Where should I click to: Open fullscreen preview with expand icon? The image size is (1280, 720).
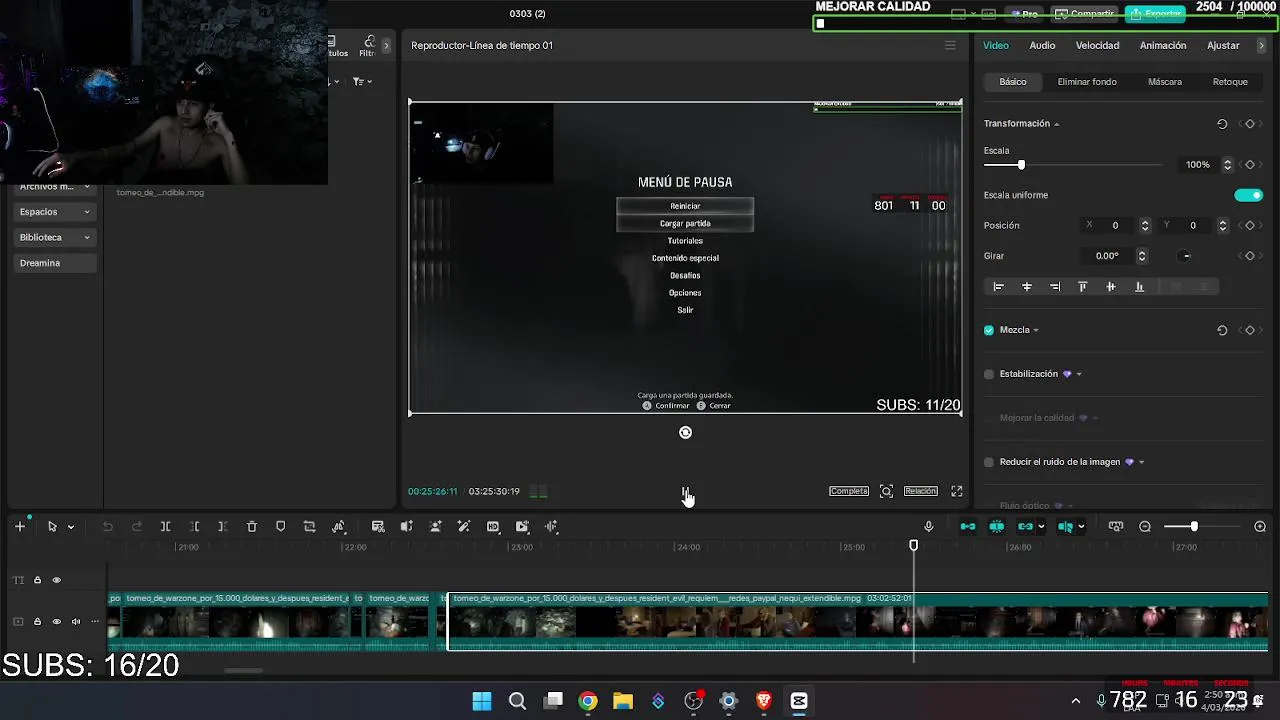[x=957, y=491]
